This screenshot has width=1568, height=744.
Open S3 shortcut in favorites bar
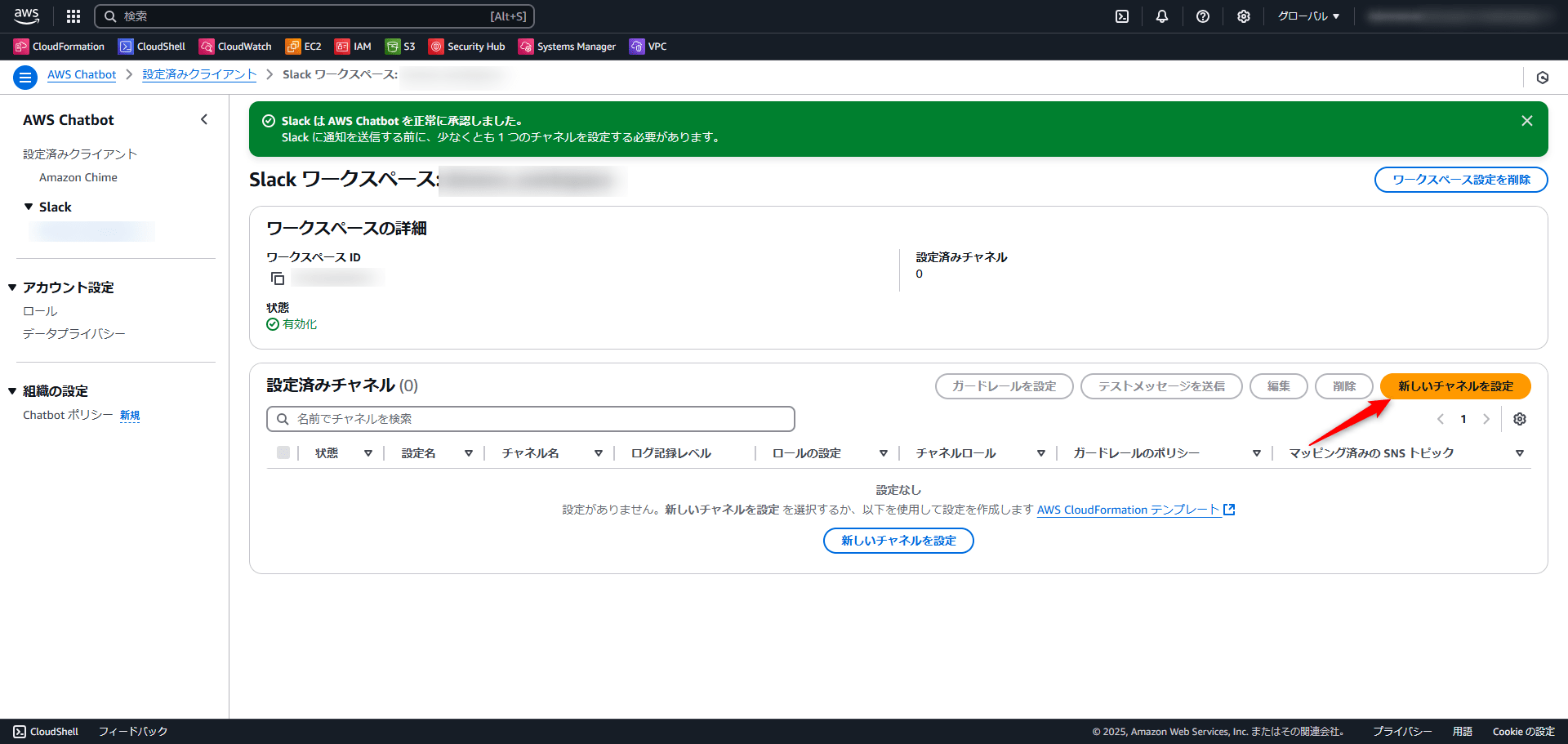(400, 47)
